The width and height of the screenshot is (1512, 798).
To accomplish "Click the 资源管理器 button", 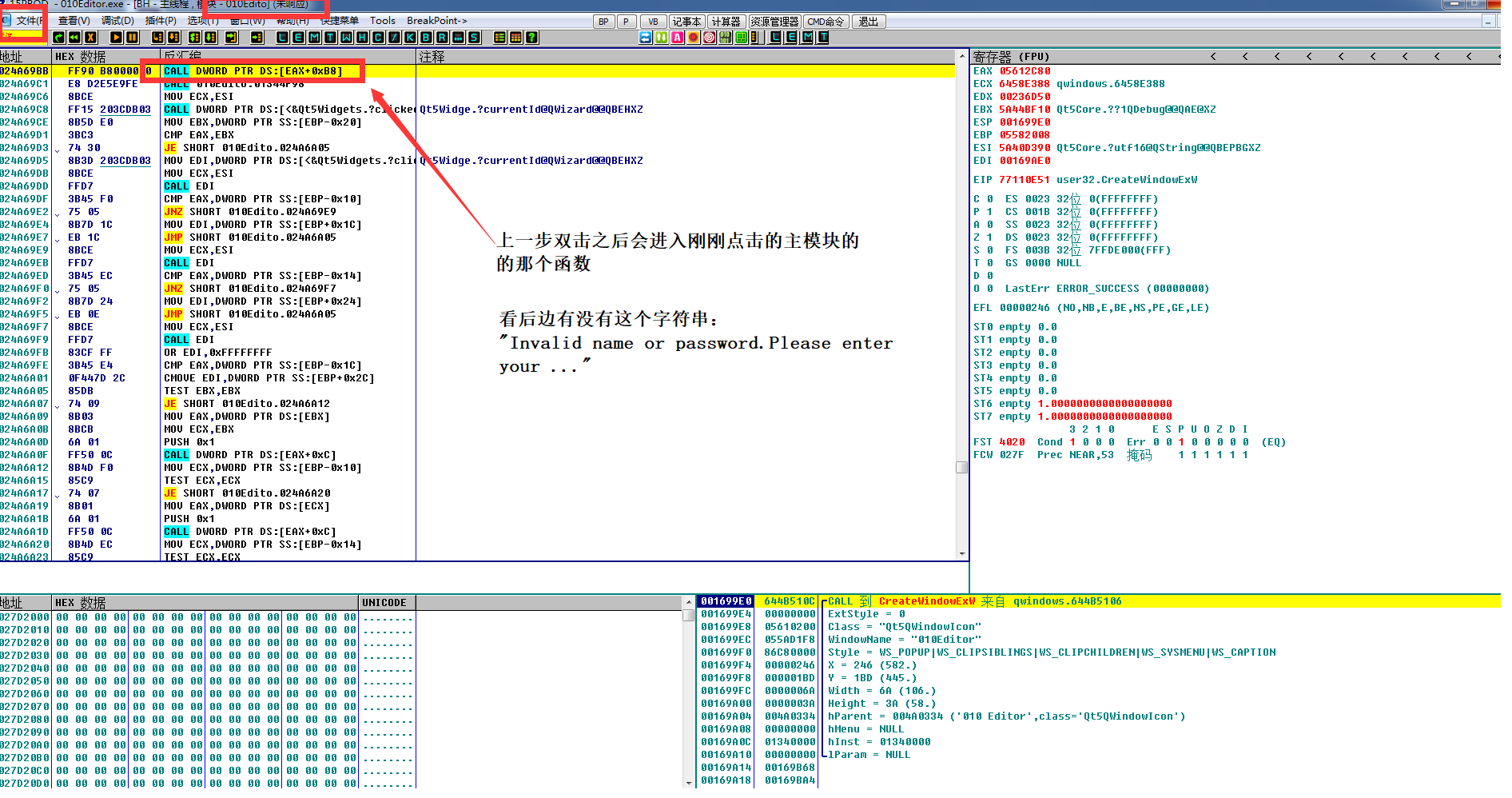I will coord(774,22).
